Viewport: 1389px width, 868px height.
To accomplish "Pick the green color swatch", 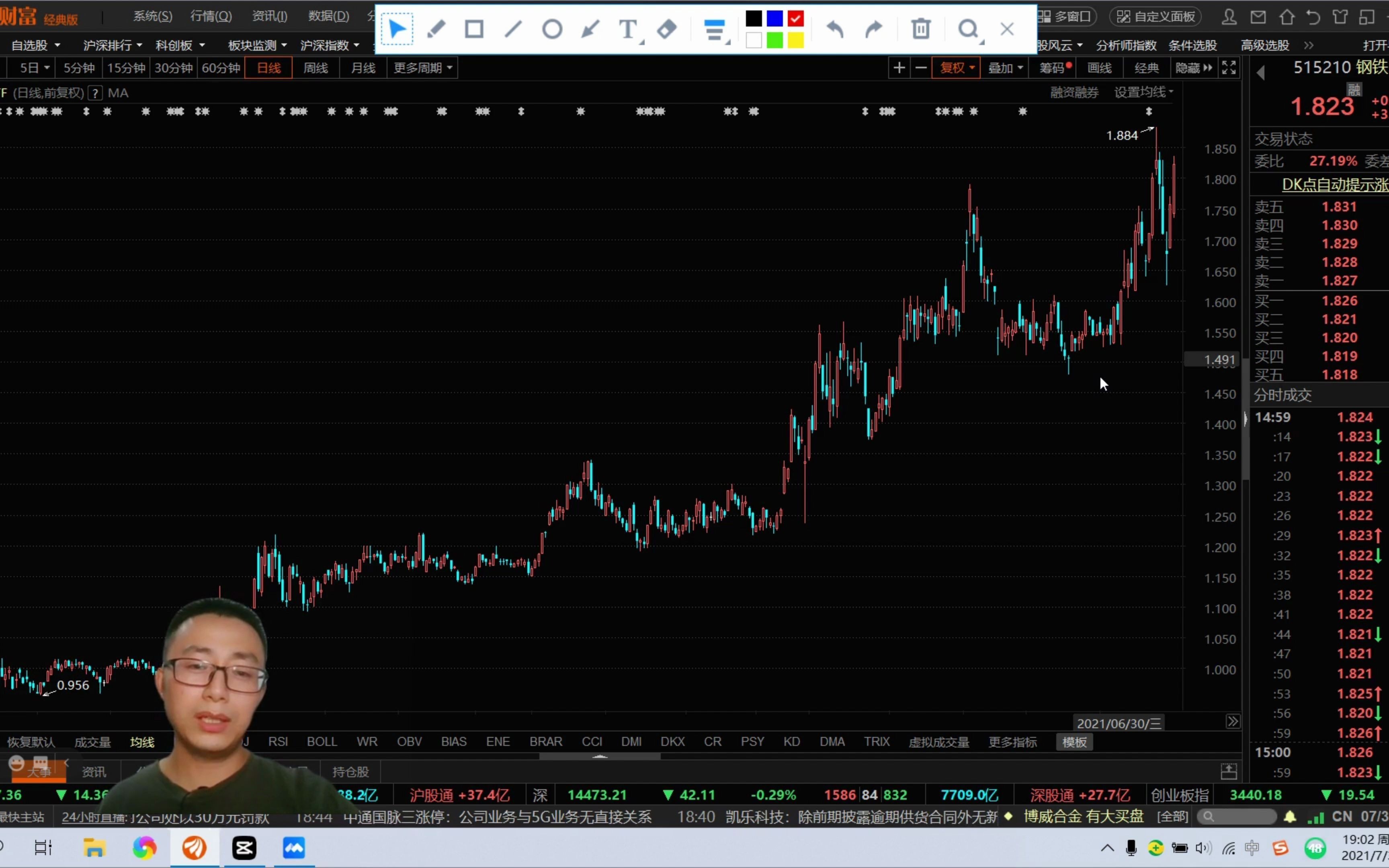I will tap(775, 40).
